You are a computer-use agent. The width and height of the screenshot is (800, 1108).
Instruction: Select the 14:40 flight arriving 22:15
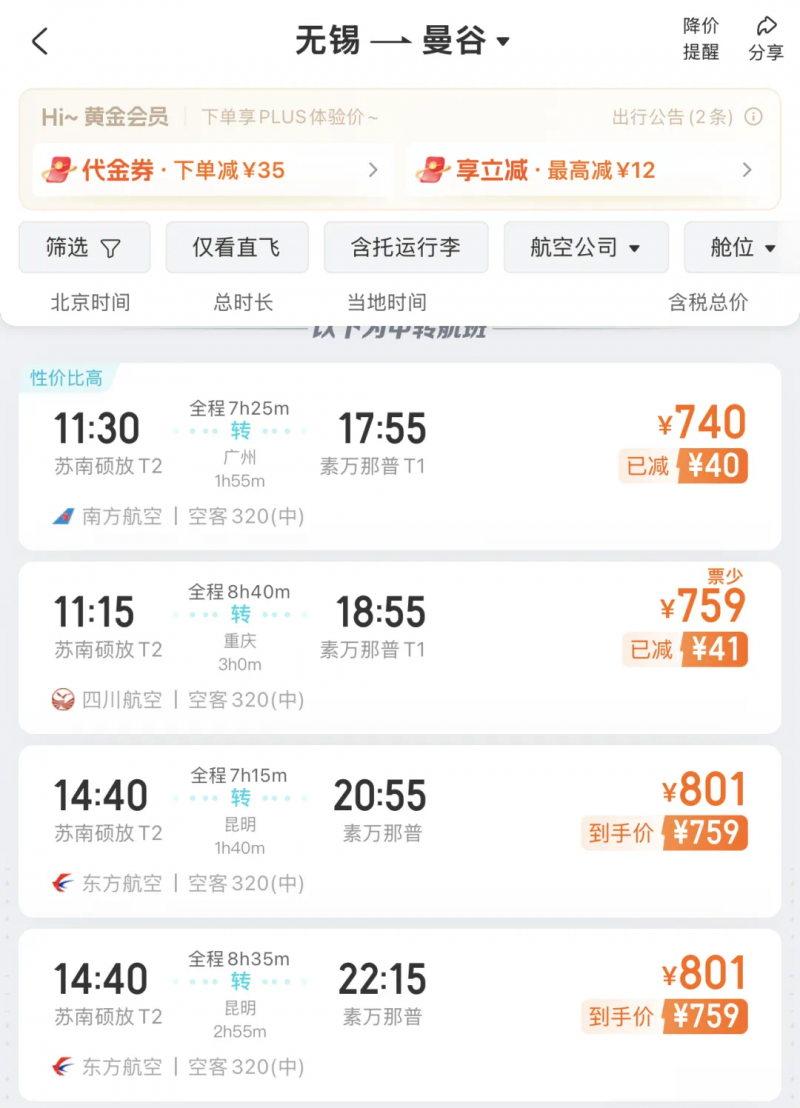(x=399, y=1015)
